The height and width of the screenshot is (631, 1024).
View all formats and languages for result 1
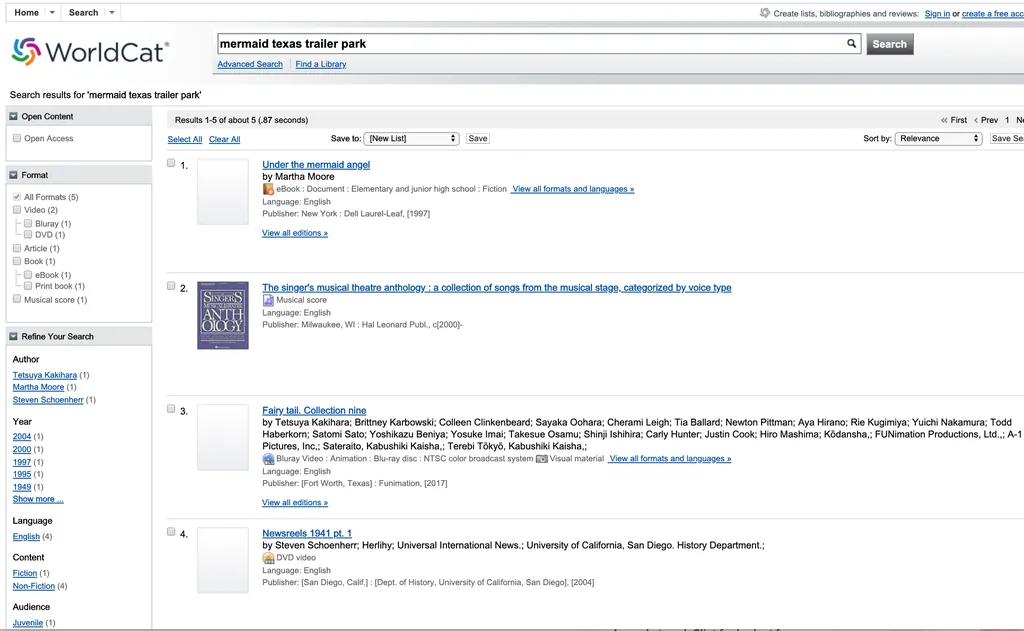(573, 189)
